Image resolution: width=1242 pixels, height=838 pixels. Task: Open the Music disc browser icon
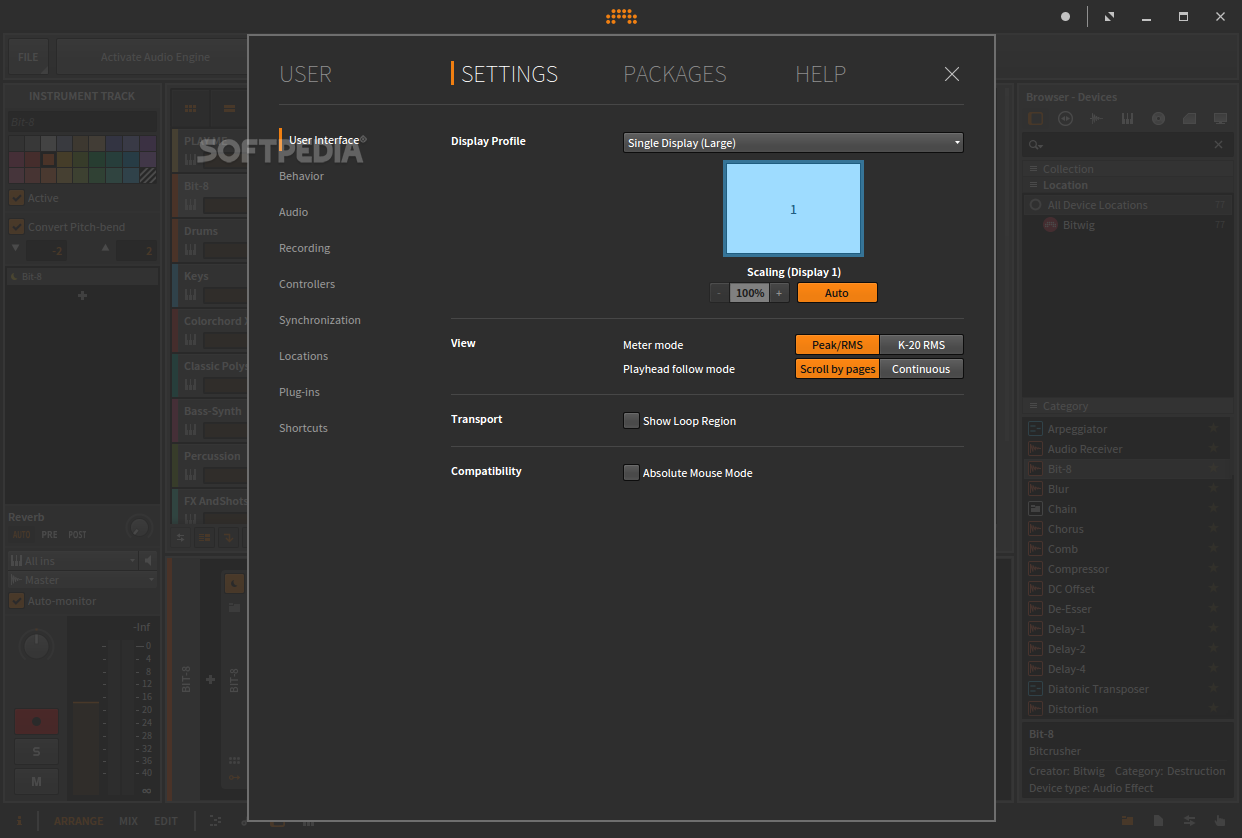click(1159, 118)
